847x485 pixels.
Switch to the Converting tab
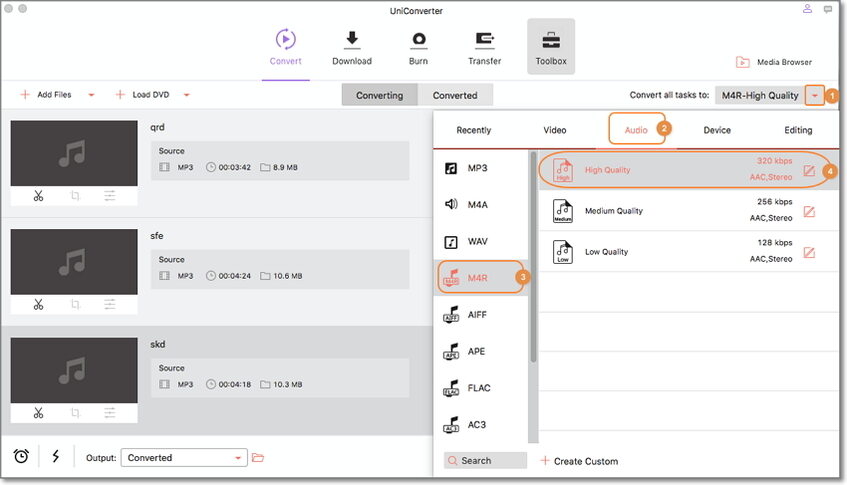point(379,95)
